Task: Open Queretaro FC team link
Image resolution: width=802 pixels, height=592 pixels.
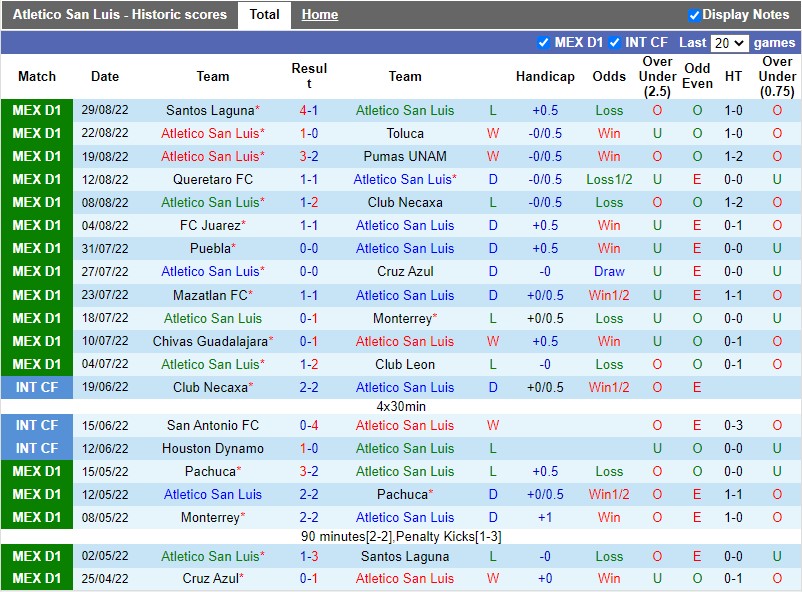Action: coord(213,180)
